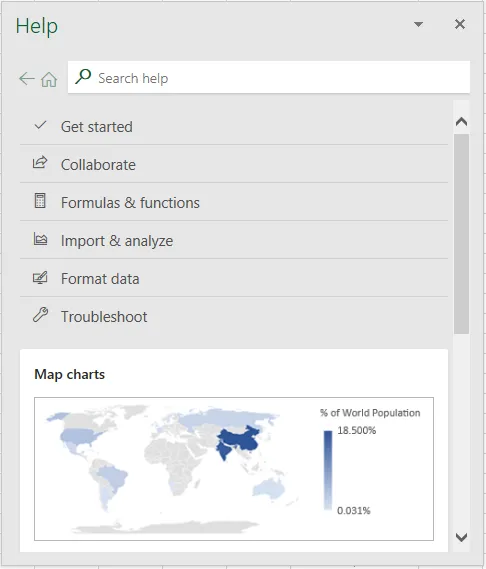Go back using the left arrow icon
486x569 pixels.
coord(26,78)
